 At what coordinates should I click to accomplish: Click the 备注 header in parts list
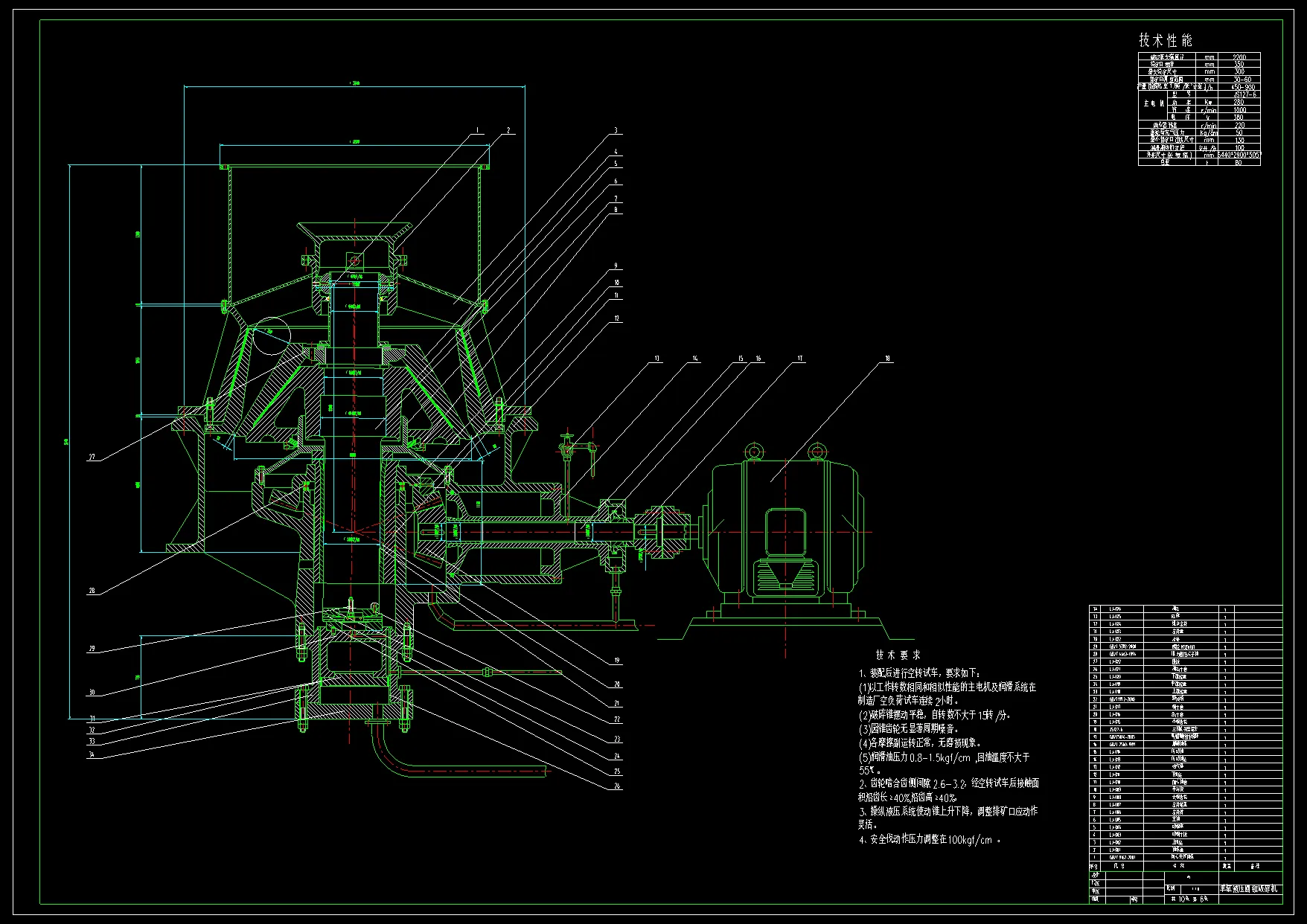coord(1255,866)
